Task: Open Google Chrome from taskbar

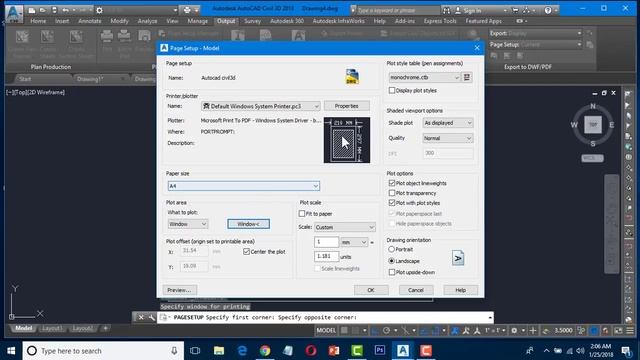Action: point(265,351)
